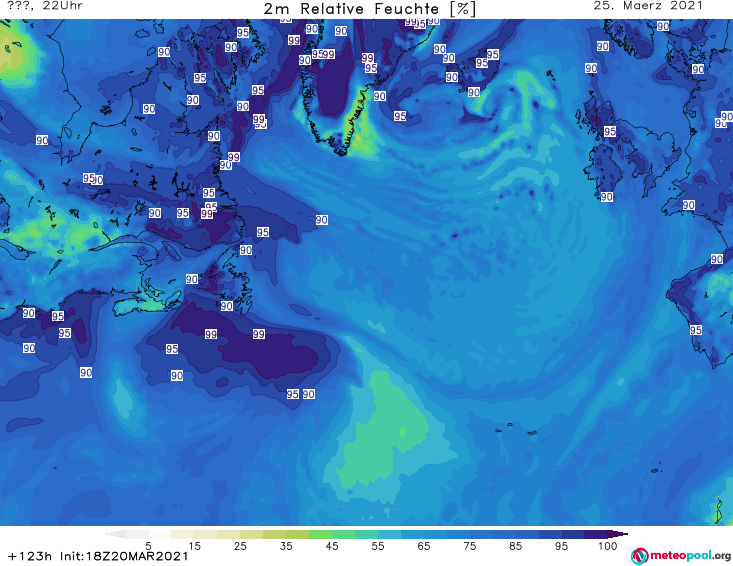This screenshot has height=566, width=733.
Task: Click the '75' value on the color scale
Action: coord(469,546)
